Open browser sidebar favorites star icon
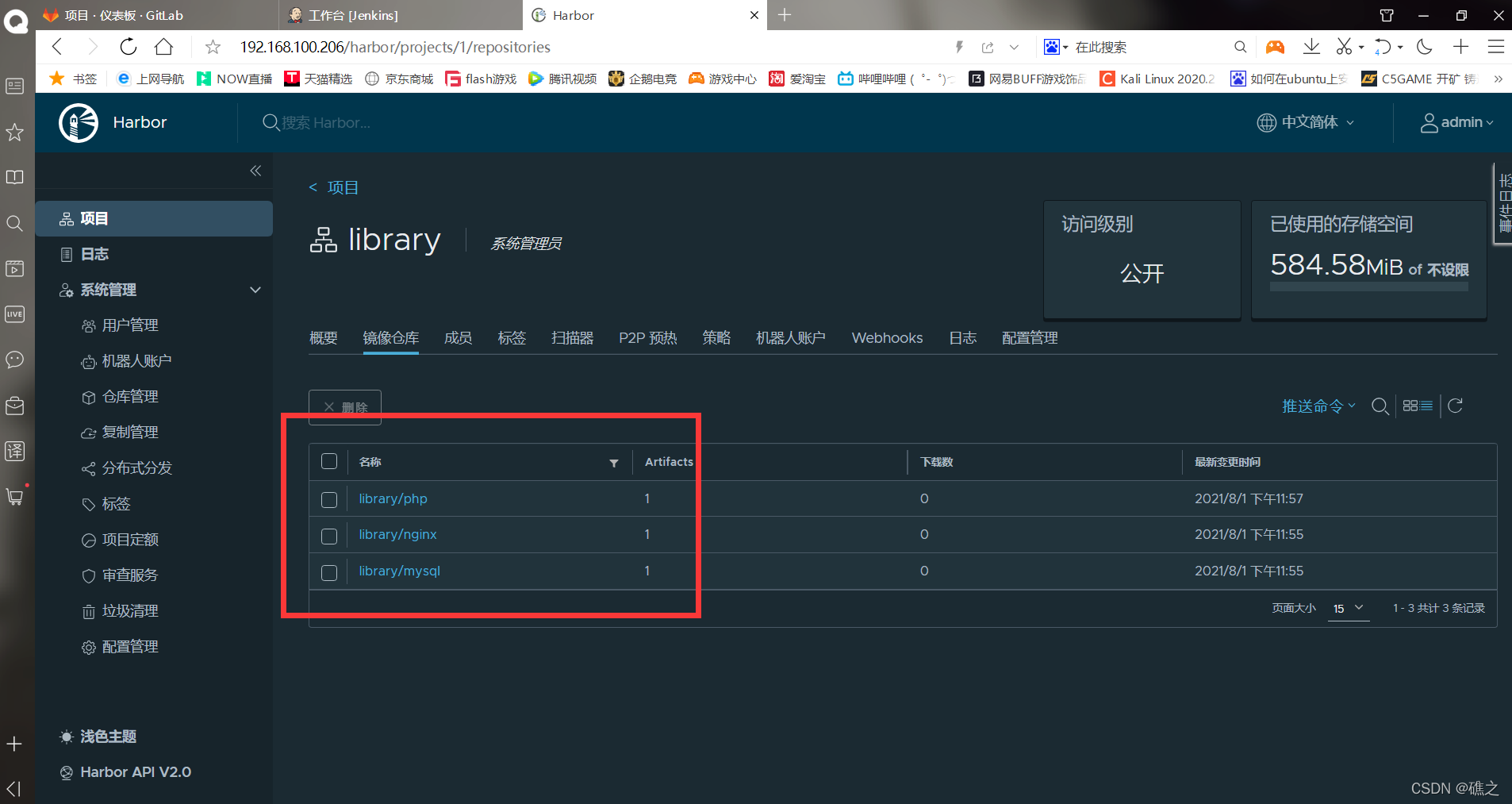1512x804 pixels. [14, 132]
